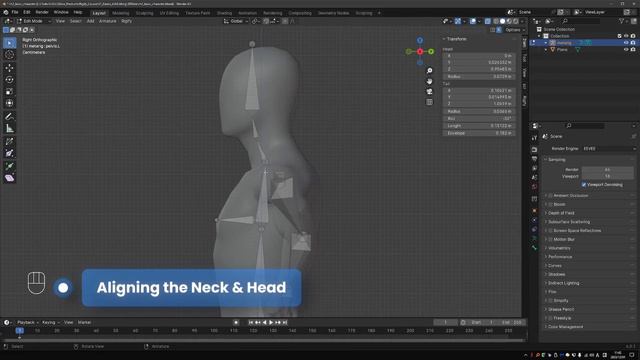Adjust the Envelope value field
The width and height of the screenshot is (640, 360).
click(x=479, y=133)
